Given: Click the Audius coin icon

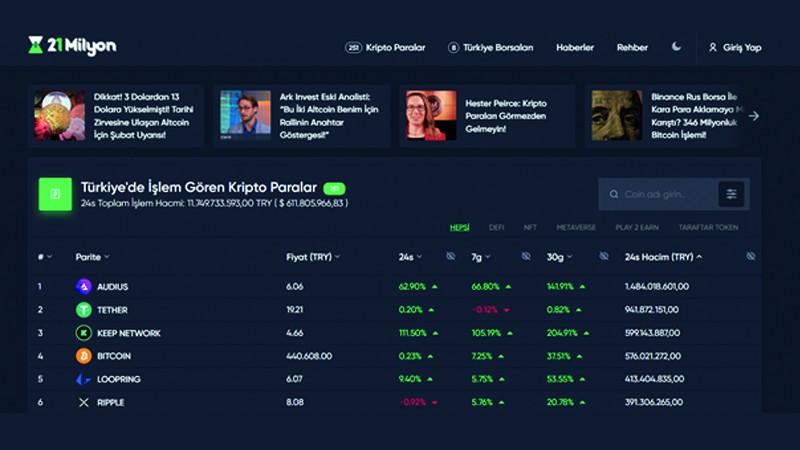Looking at the screenshot, I should [x=84, y=287].
